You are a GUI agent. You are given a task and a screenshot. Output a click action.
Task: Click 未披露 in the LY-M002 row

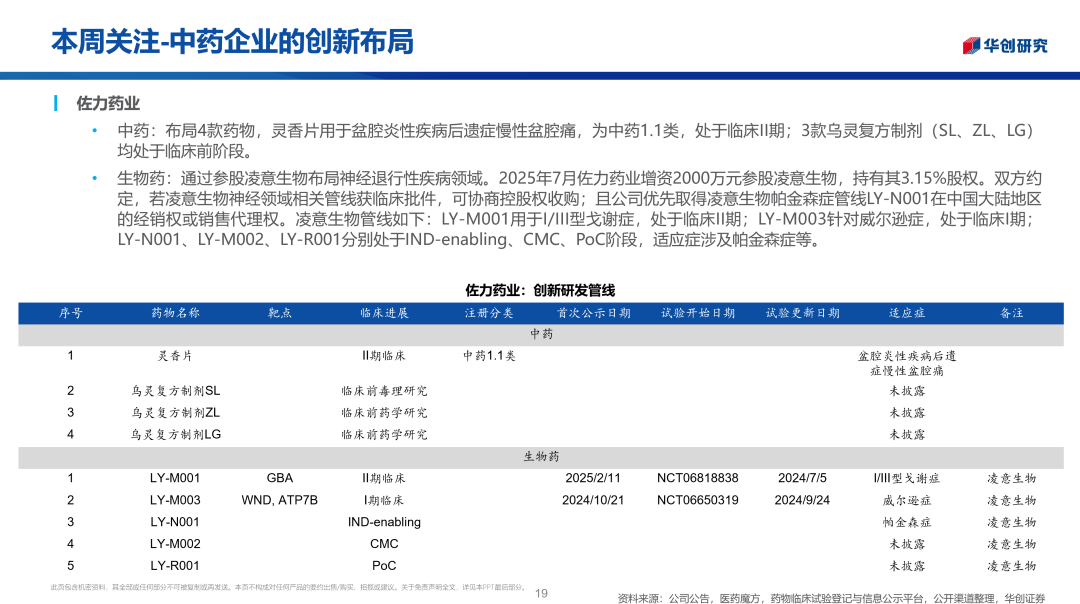(x=906, y=544)
